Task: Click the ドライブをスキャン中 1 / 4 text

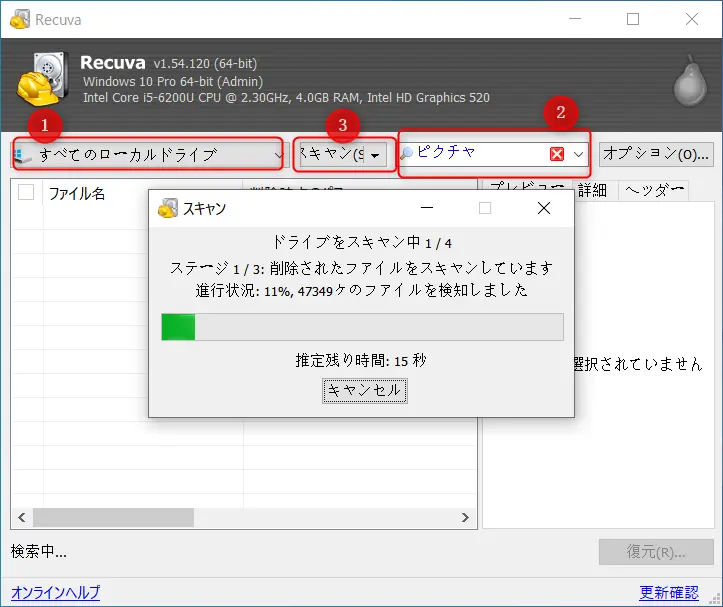Action: 362,242
